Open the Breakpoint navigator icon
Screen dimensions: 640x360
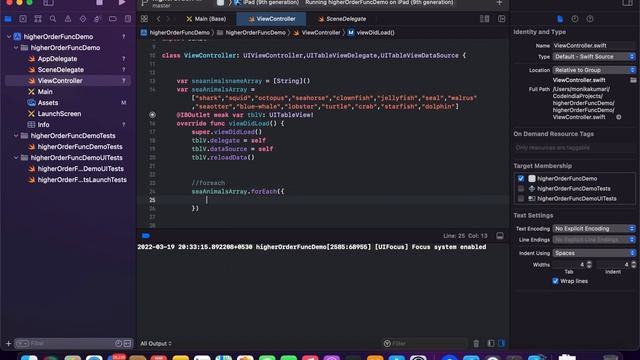point(113,19)
